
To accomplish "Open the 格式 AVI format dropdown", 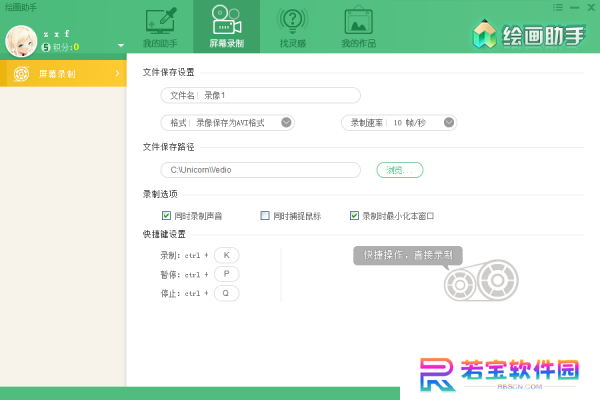I will [227, 123].
